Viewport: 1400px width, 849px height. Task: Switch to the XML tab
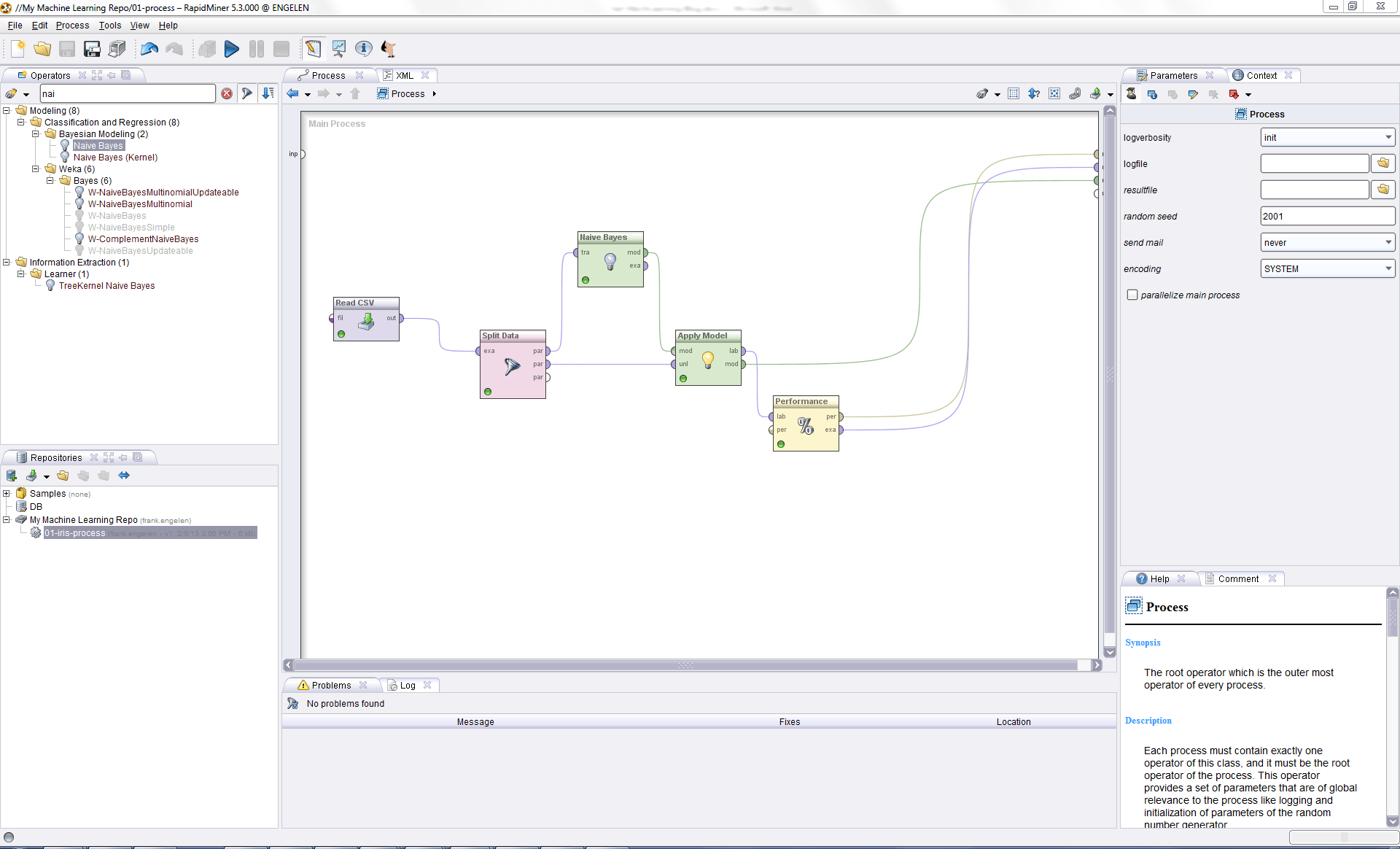pyautogui.click(x=404, y=75)
